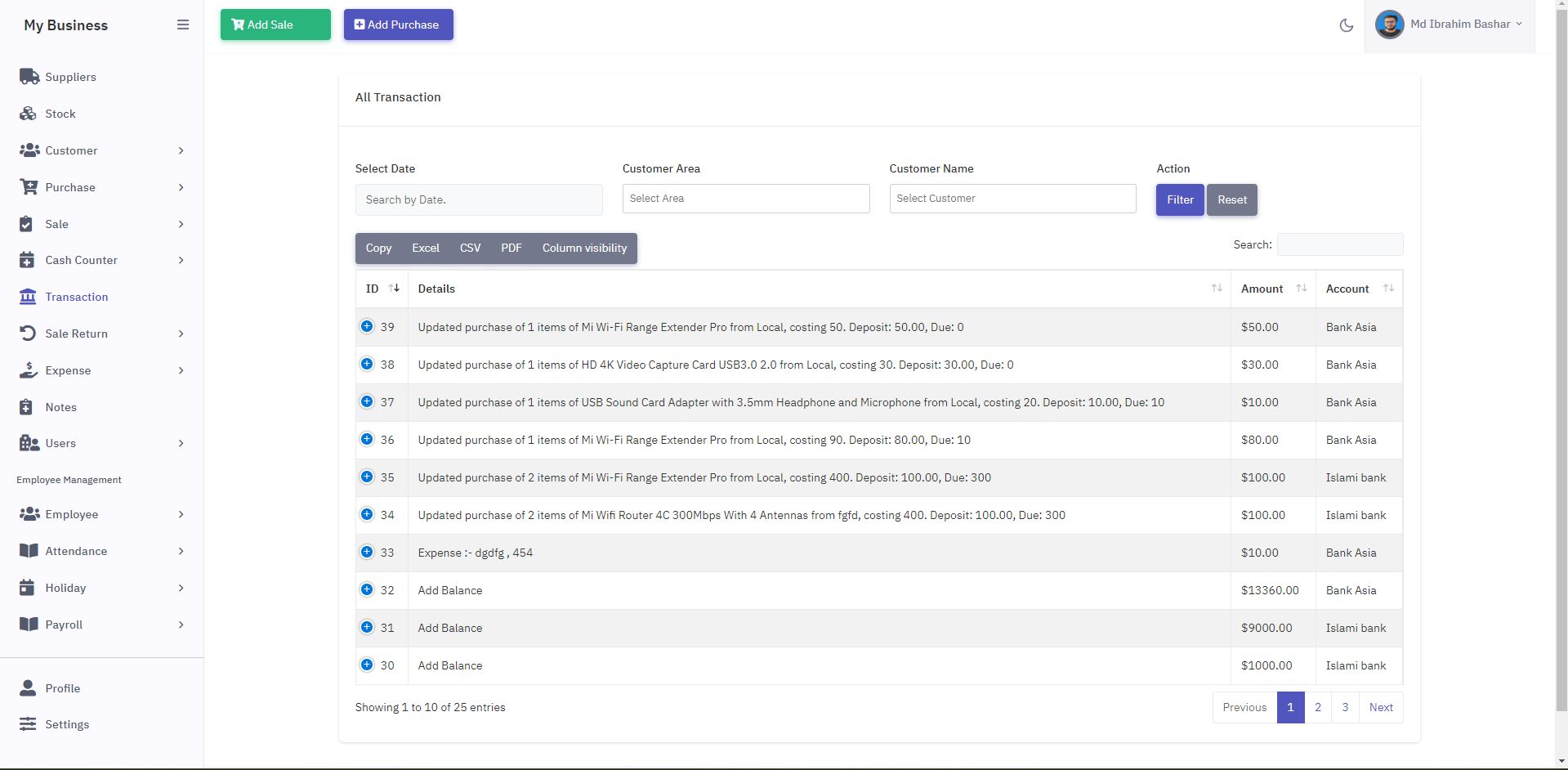1568x770 pixels.
Task: Open the Select Customer dropdown
Action: coord(1012,199)
